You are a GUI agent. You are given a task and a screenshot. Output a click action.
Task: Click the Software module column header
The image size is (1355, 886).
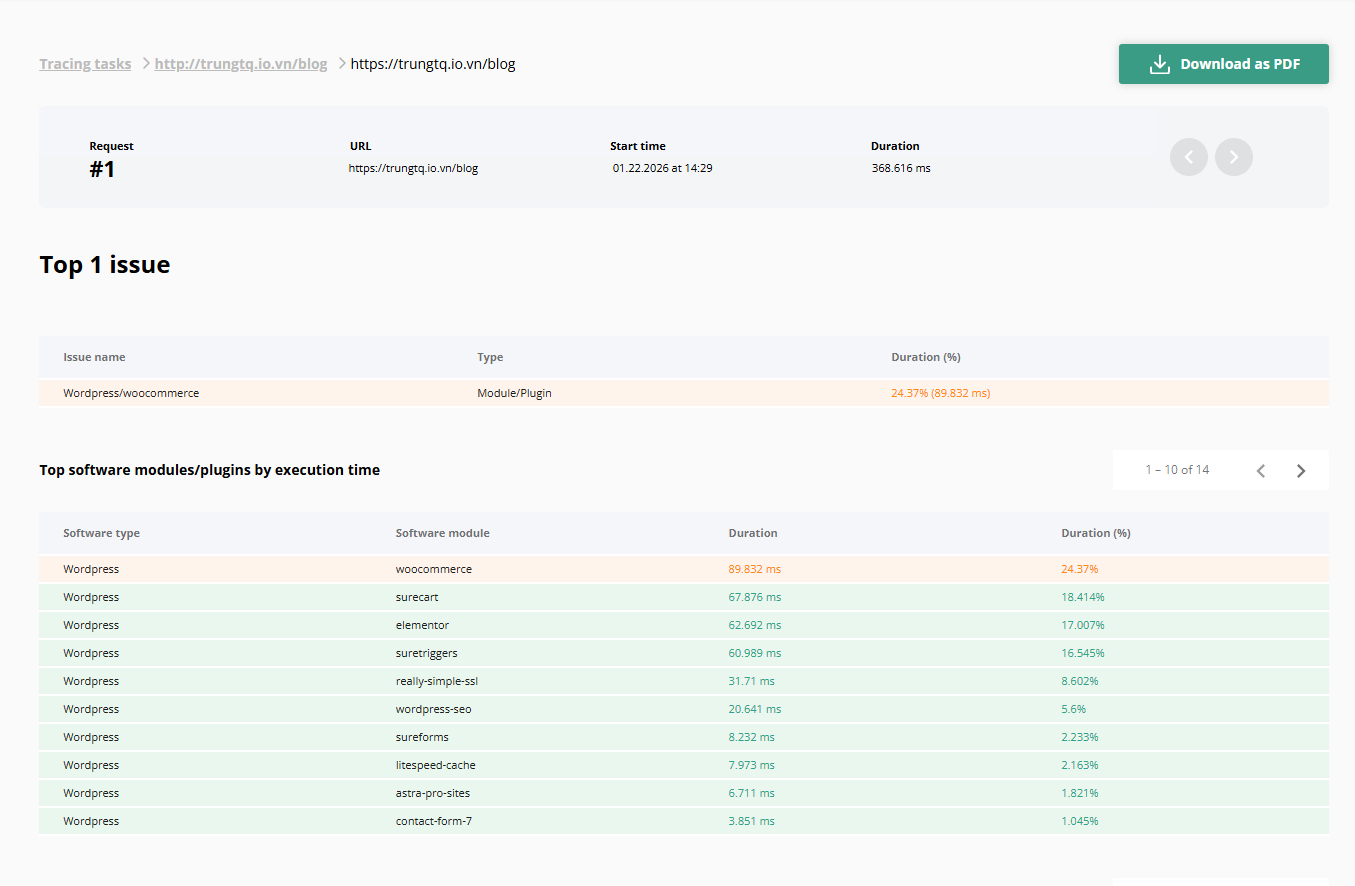point(443,533)
